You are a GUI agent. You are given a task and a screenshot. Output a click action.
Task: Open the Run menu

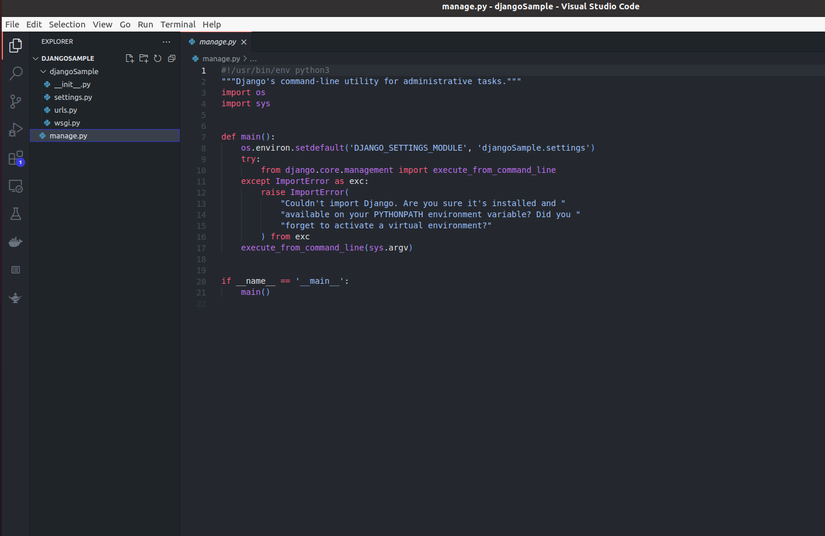click(x=145, y=24)
